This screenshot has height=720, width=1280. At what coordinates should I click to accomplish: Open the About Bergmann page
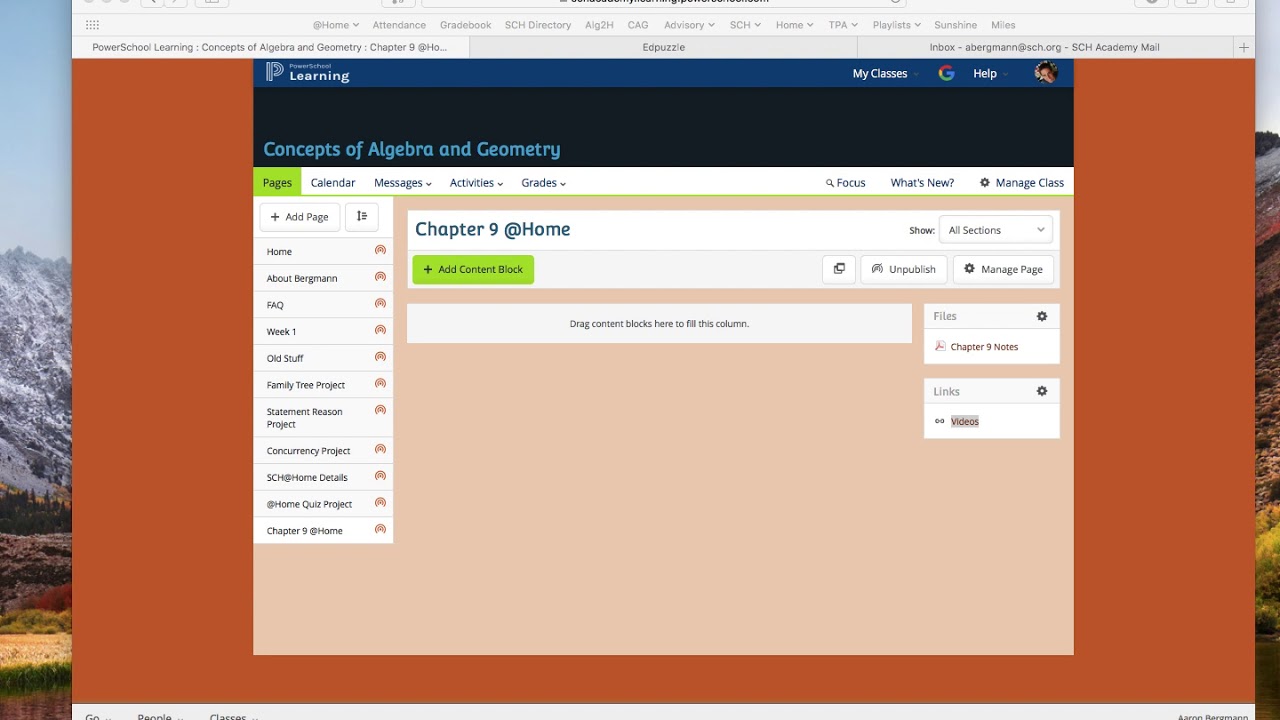tap(302, 278)
